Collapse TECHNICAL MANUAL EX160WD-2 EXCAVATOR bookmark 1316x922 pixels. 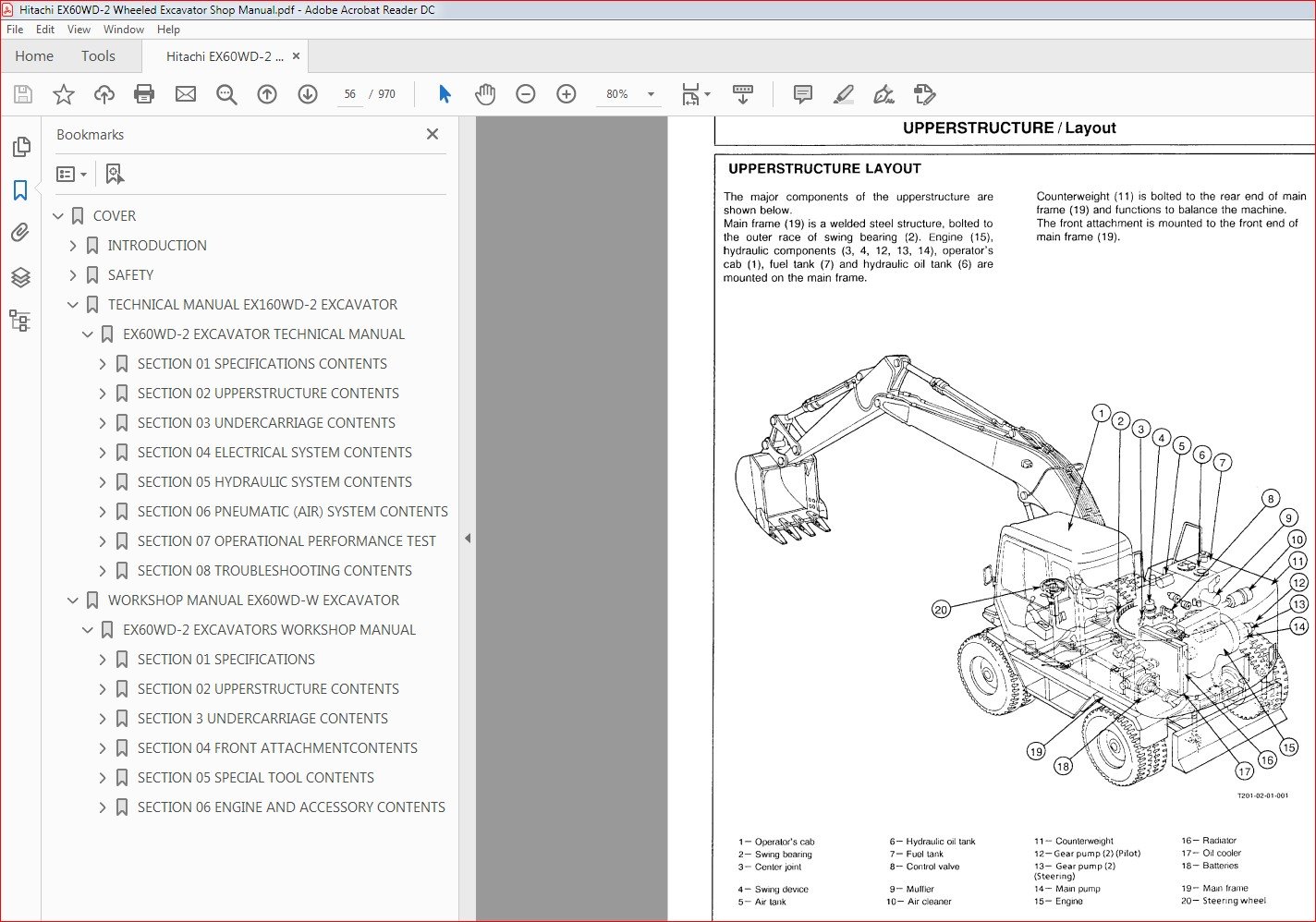pyautogui.click(x=73, y=305)
